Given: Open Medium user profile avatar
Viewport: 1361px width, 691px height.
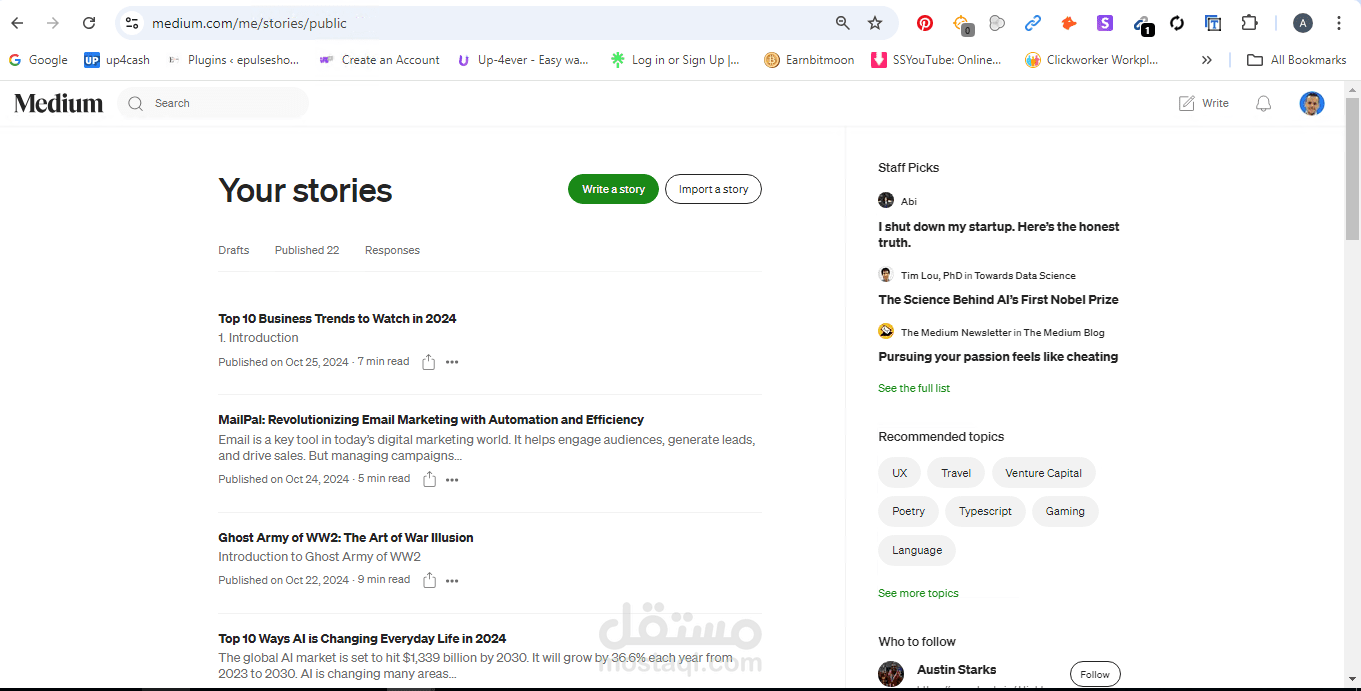Looking at the screenshot, I should point(1312,103).
